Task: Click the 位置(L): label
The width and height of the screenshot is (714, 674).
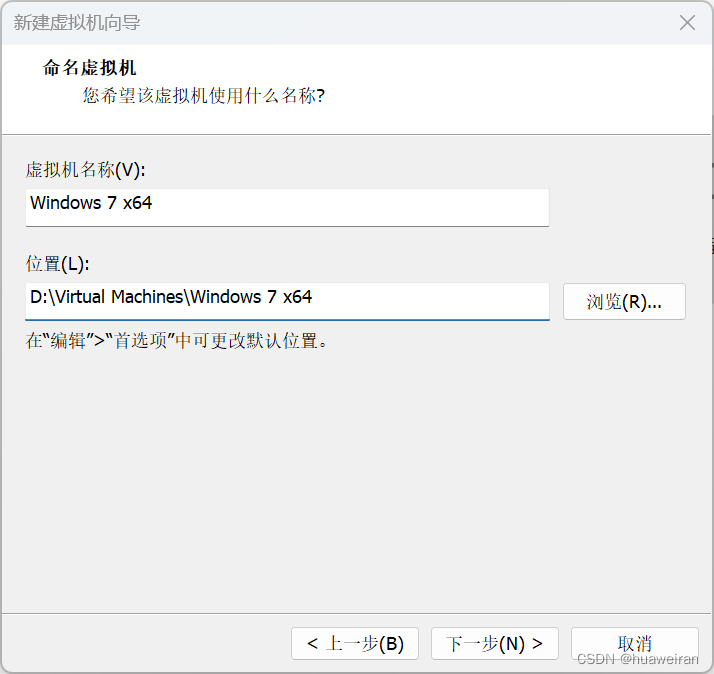Action: (x=57, y=264)
